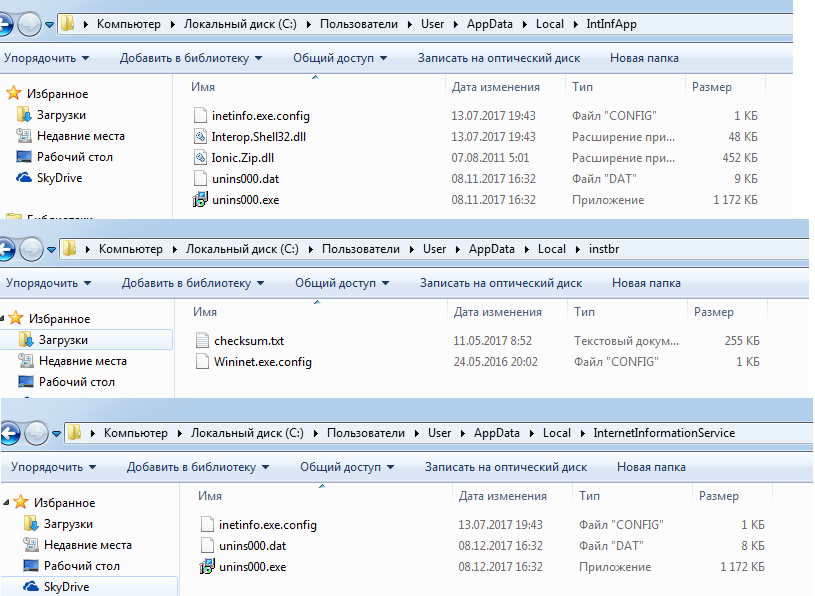This screenshot has width=815, height=596.
Task: Open Рабочий стол icon in instbr sidebar
Action: pos(26,381)
